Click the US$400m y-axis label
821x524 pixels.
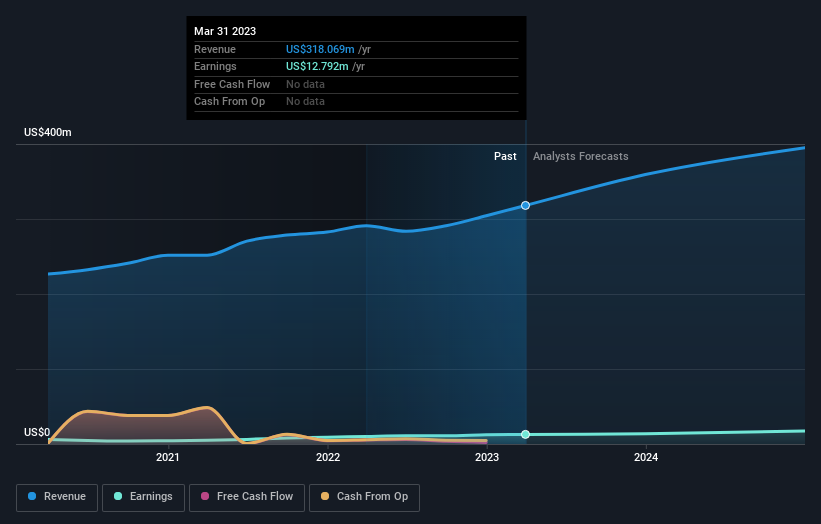click(48, 132)
